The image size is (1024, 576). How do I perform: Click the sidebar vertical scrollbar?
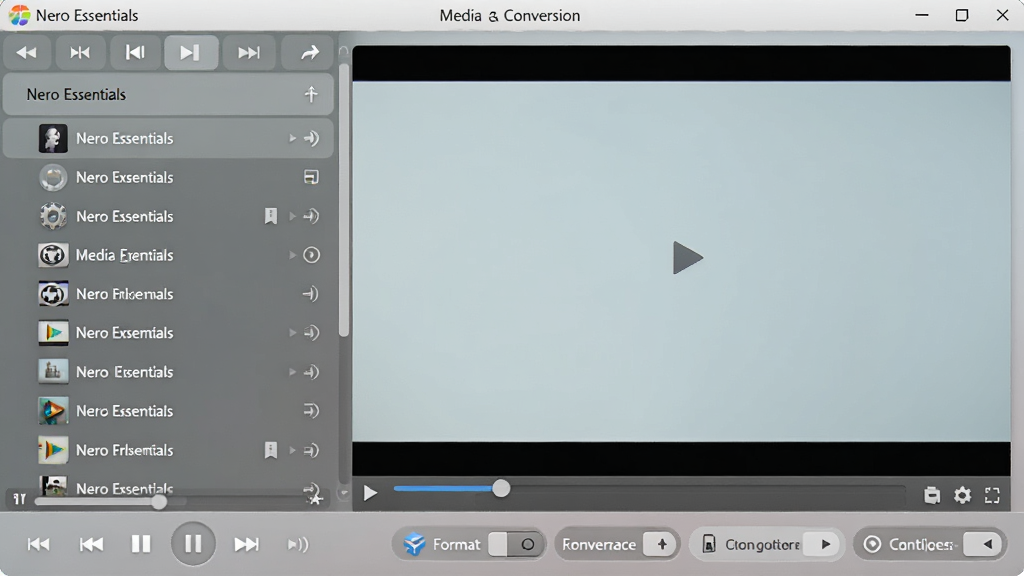point(344,199)
